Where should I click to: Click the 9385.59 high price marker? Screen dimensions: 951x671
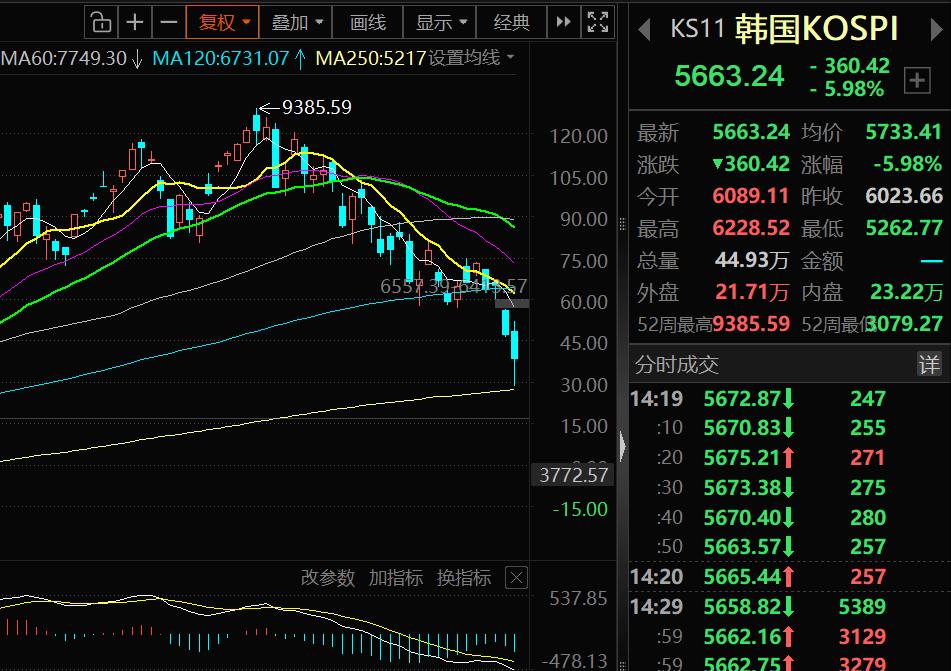(x=316, y=107)
